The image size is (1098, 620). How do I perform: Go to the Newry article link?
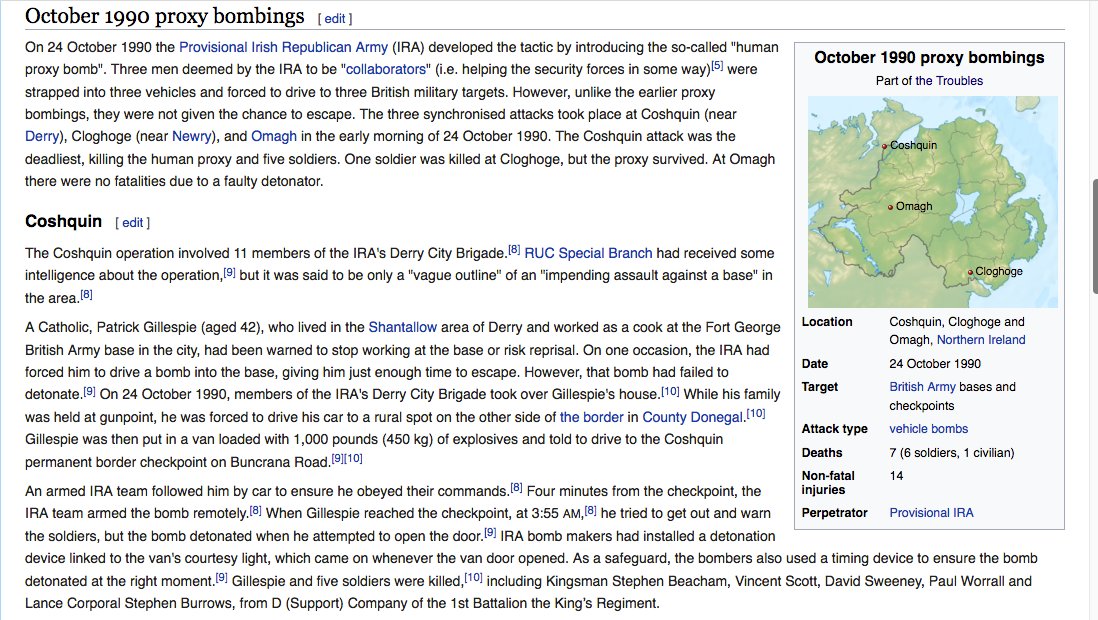tap(192, 136)
